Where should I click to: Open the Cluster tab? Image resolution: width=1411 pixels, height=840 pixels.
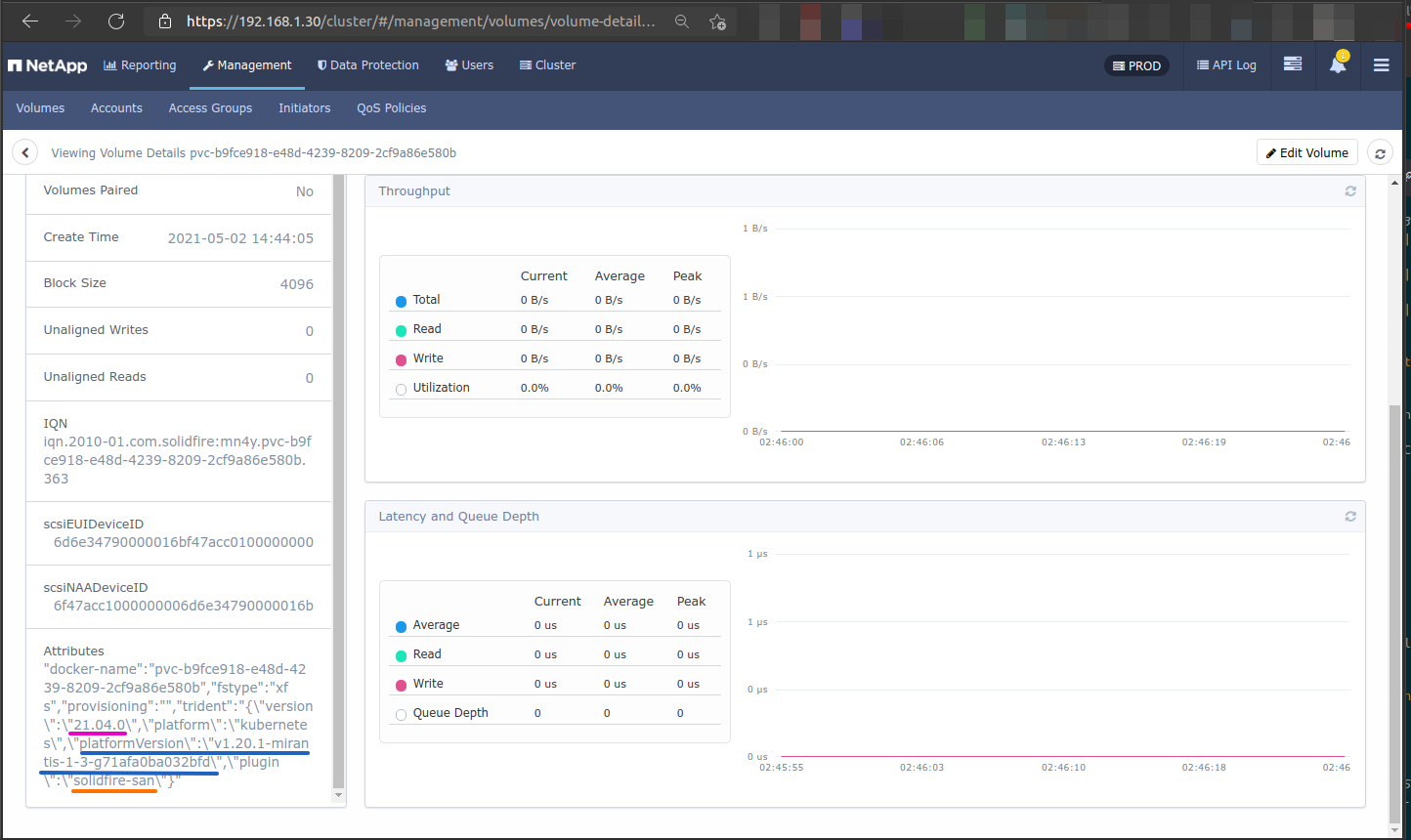pyautogui.click(x=547, y=65)
